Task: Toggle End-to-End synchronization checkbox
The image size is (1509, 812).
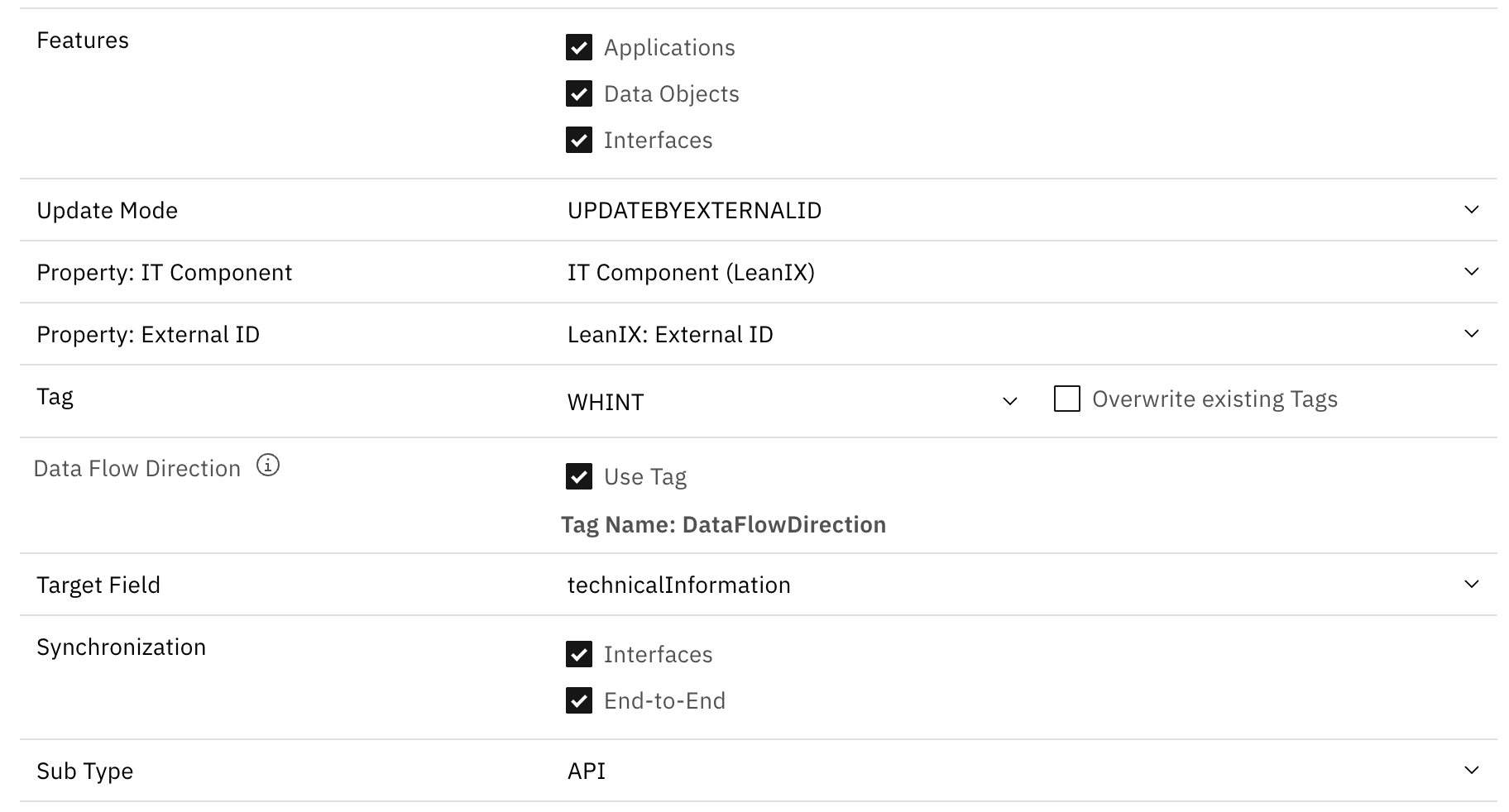Action: [579, 701]
